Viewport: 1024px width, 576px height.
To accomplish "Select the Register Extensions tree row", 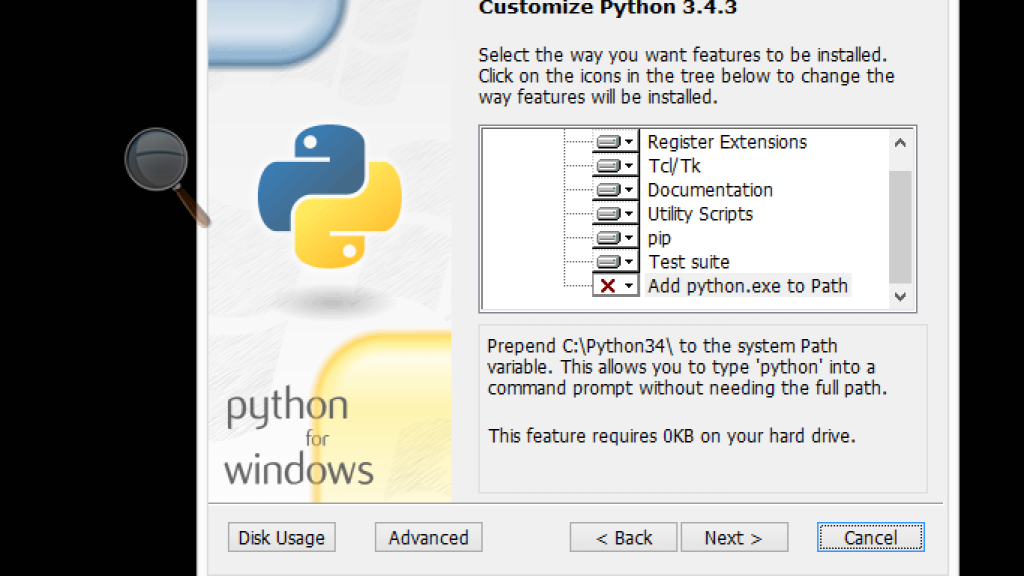I will point(727,142).
